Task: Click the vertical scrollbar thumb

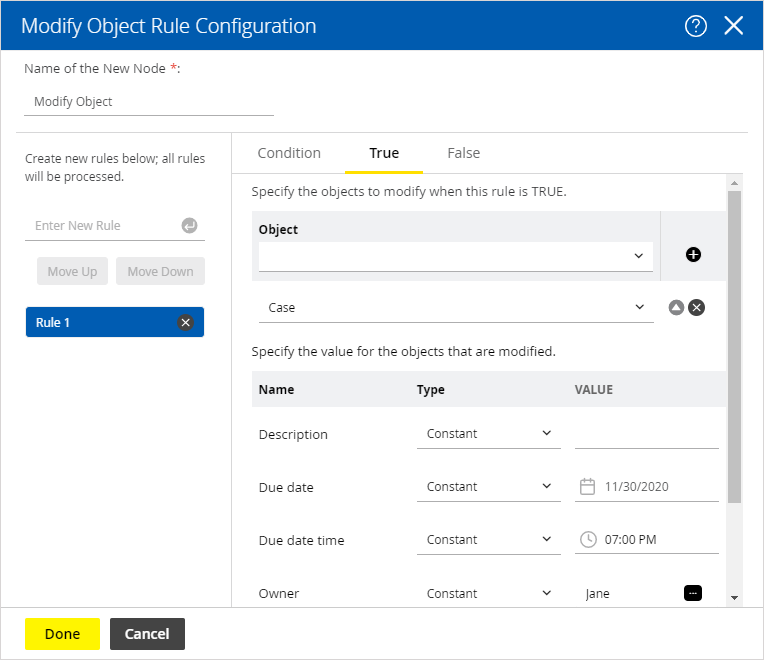Action: (x=734, y=347)
